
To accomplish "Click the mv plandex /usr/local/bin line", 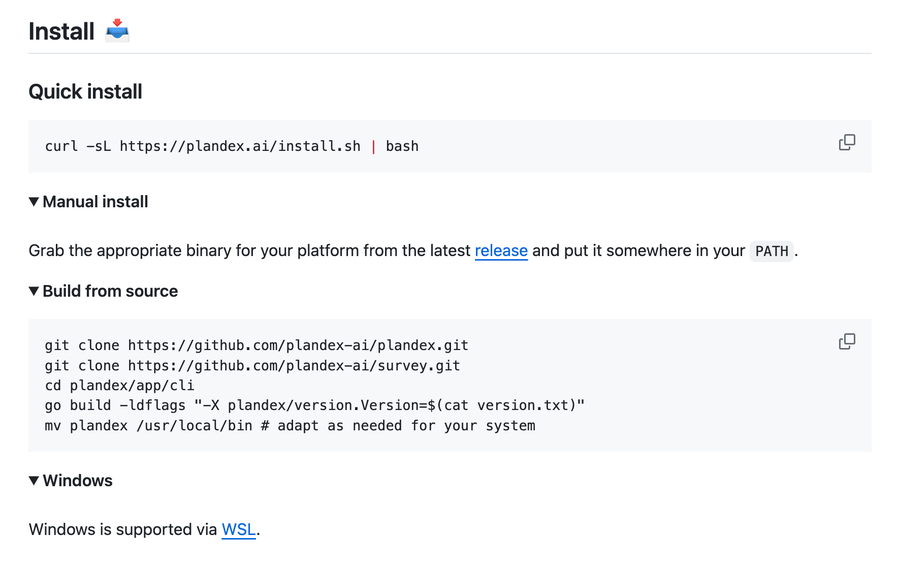I will click(290, 425).
